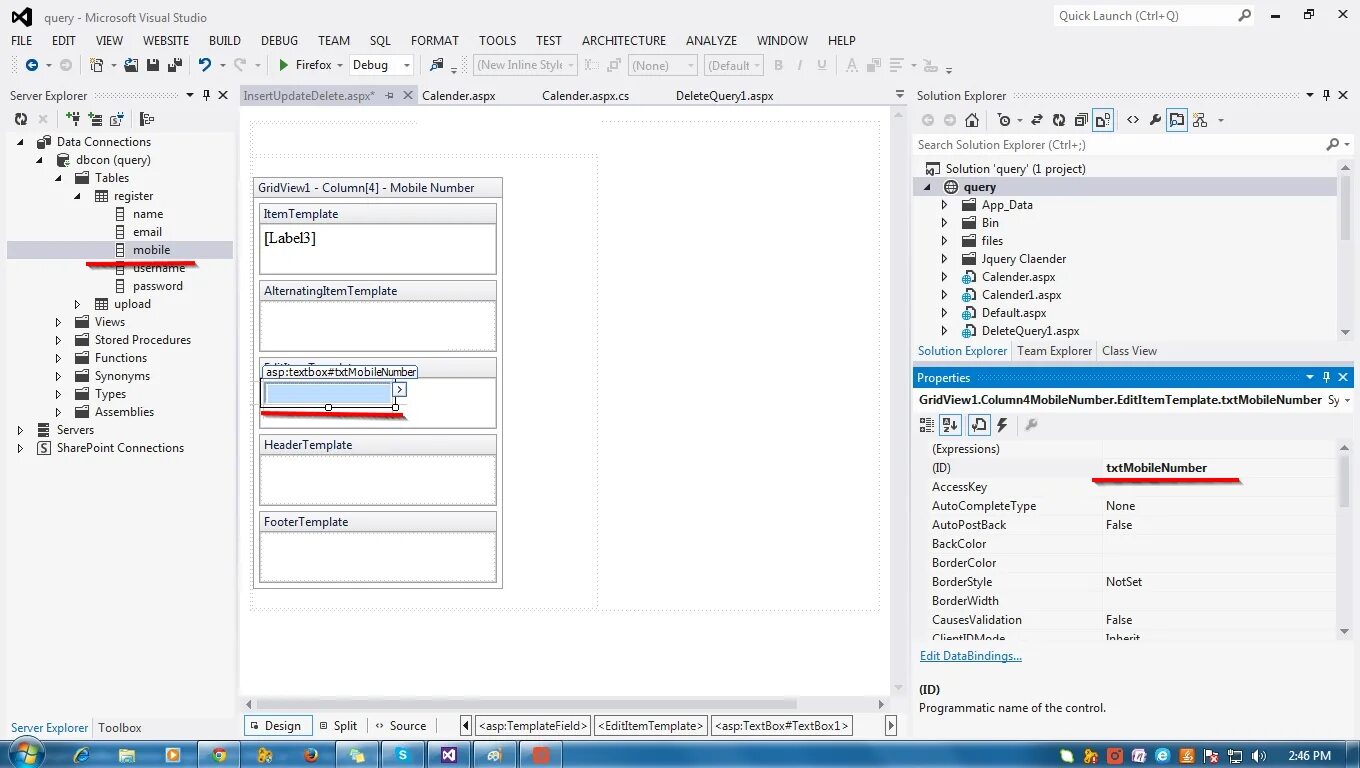Screen dimensions: 1360x768
Task: Click the asp:TemplateField breadcrumb tag
Action: coord(533,726)
